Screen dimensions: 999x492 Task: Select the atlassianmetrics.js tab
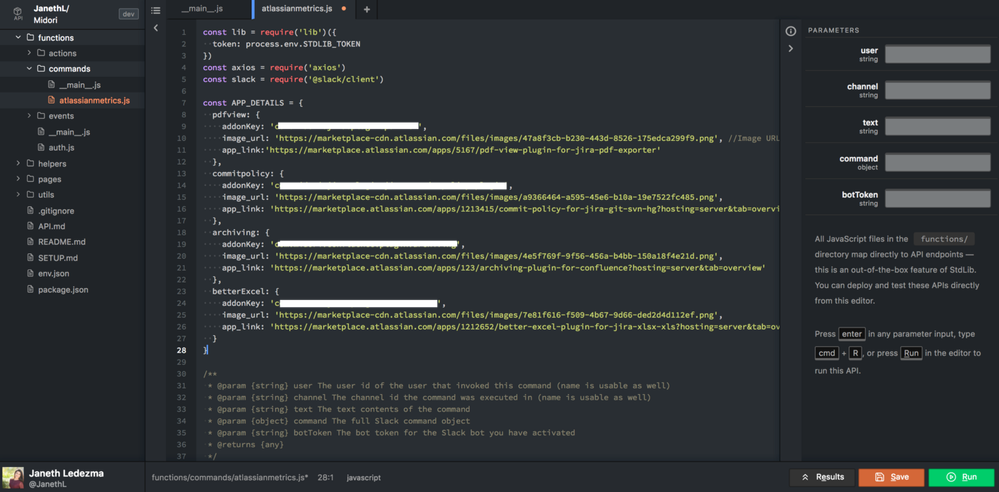point(297,9)
